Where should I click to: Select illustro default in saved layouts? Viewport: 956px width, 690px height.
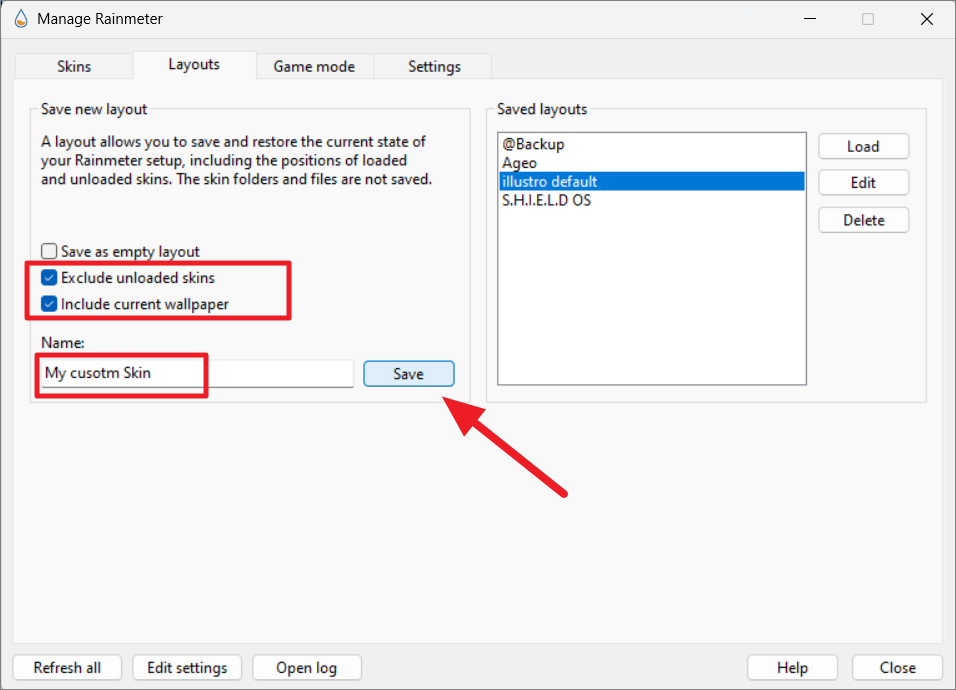[x=652, y=182]
